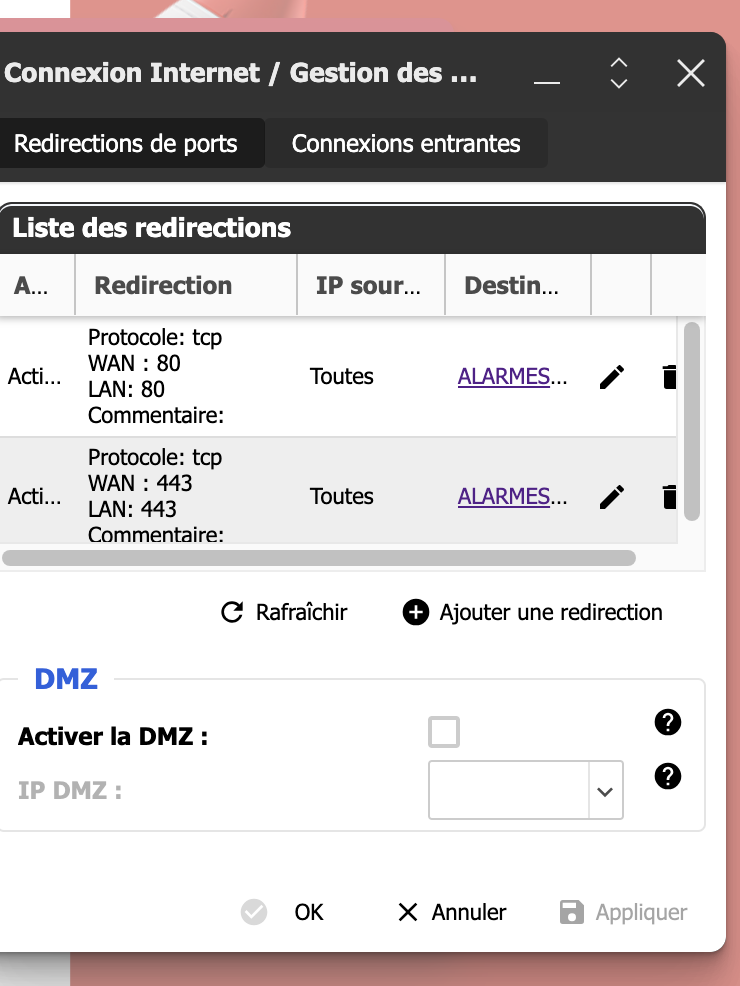Click the IP DMZ input field

(x=506, y=791)
